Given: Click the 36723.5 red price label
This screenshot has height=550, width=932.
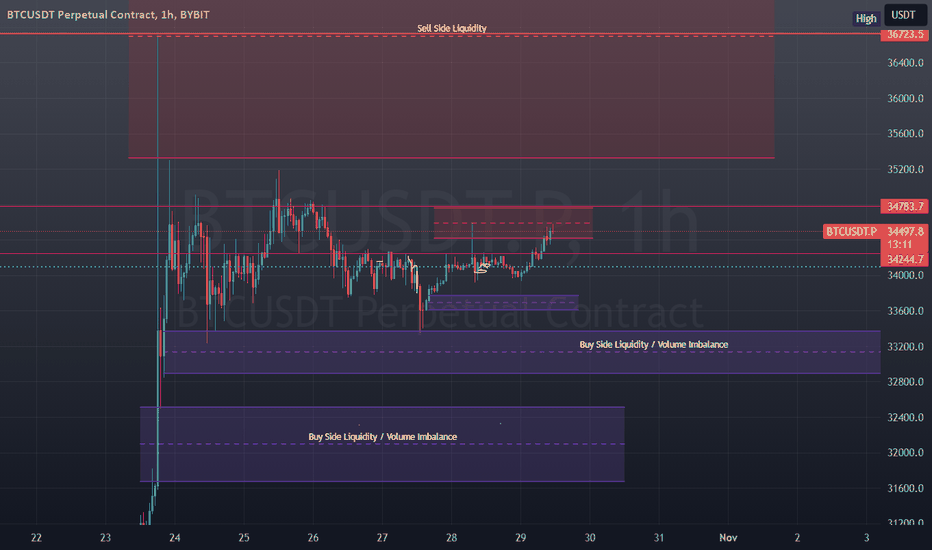Looking at the screenshot, I should click(904, 34).
